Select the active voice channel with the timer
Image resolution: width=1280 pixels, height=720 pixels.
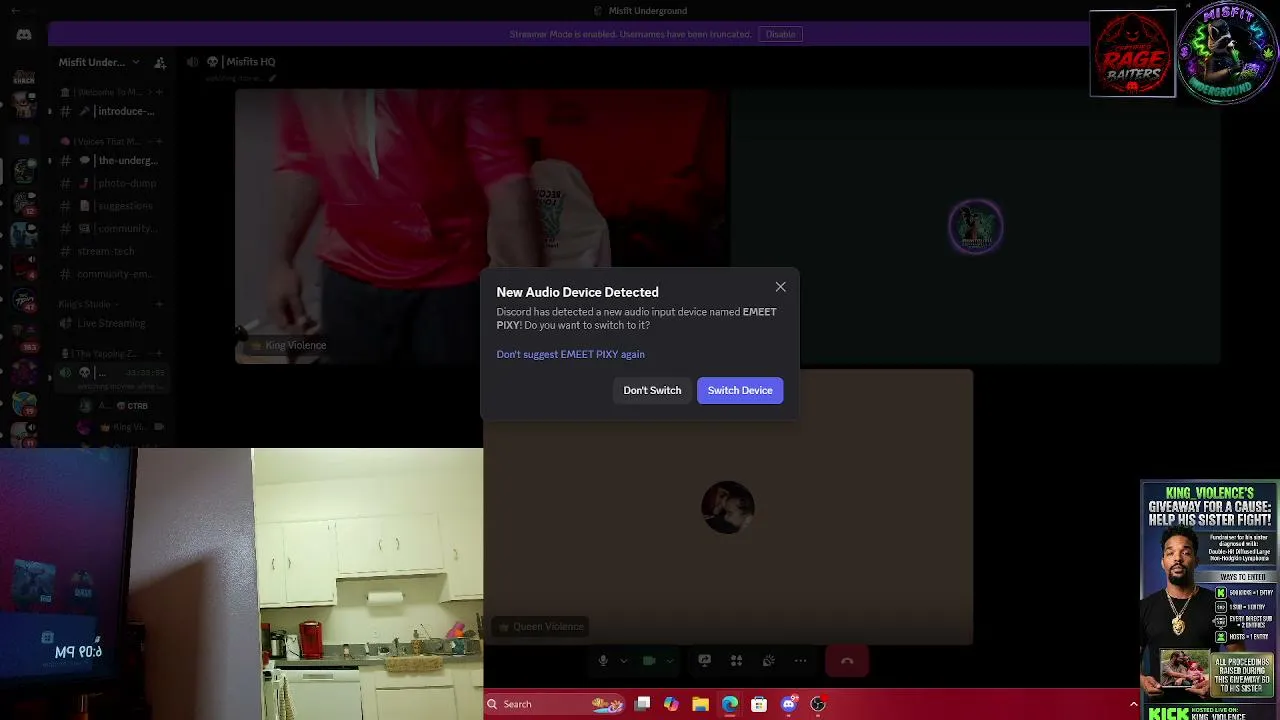(110, 377)
